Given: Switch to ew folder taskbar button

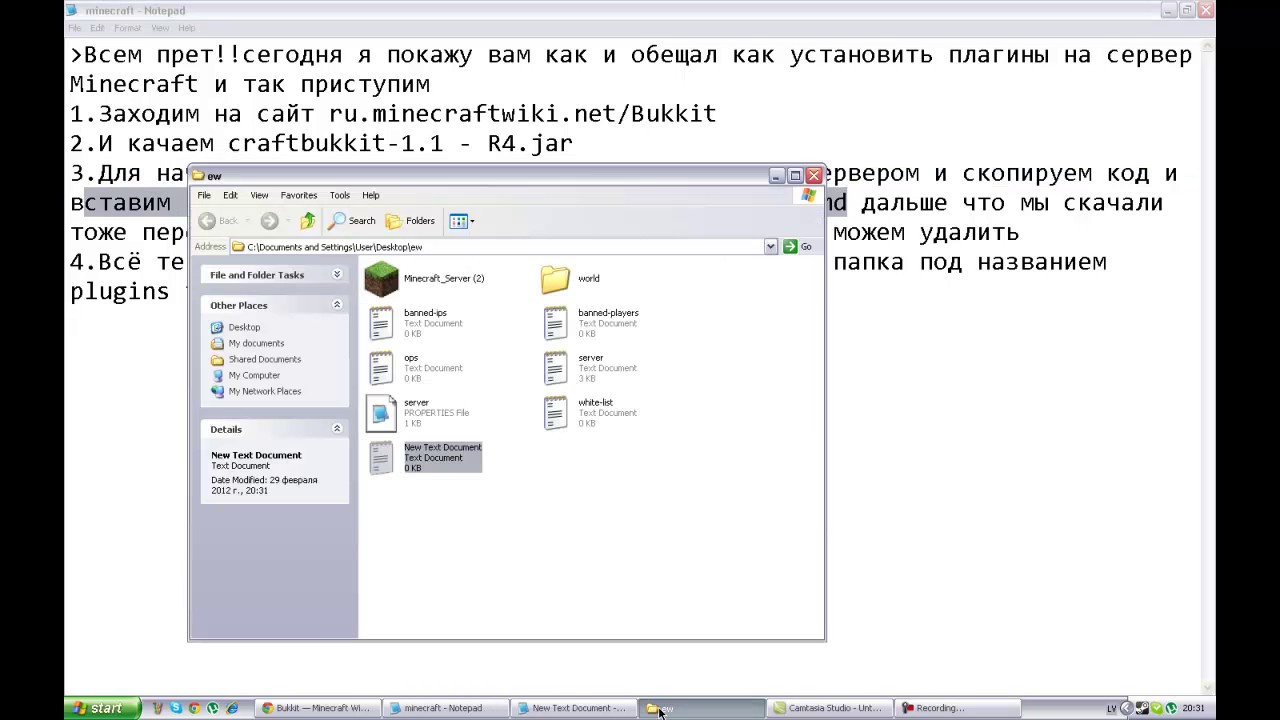Looking at the screenshot, I should pos(700,708).
